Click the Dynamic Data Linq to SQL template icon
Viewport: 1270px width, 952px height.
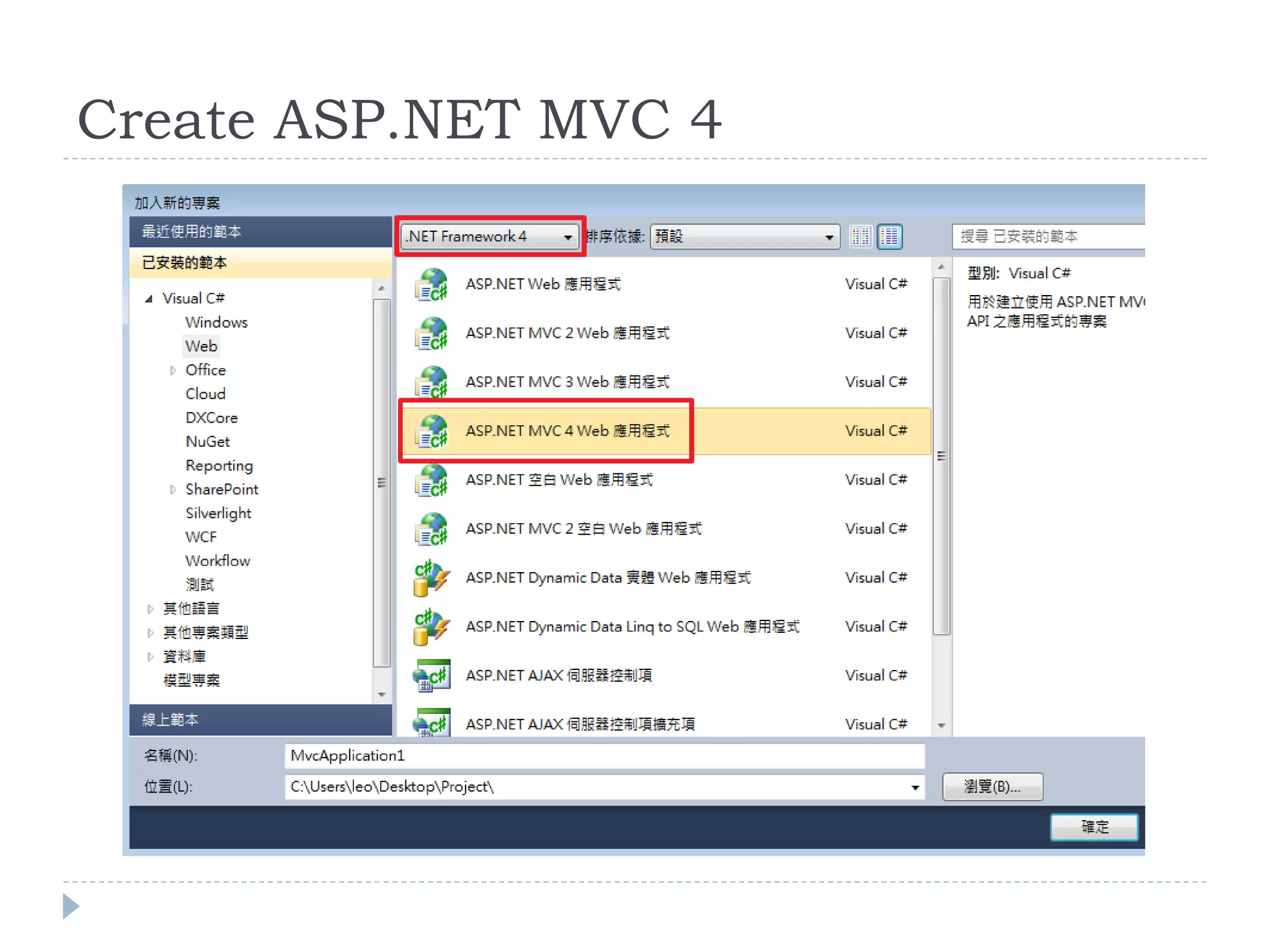(x=431, y=627)
